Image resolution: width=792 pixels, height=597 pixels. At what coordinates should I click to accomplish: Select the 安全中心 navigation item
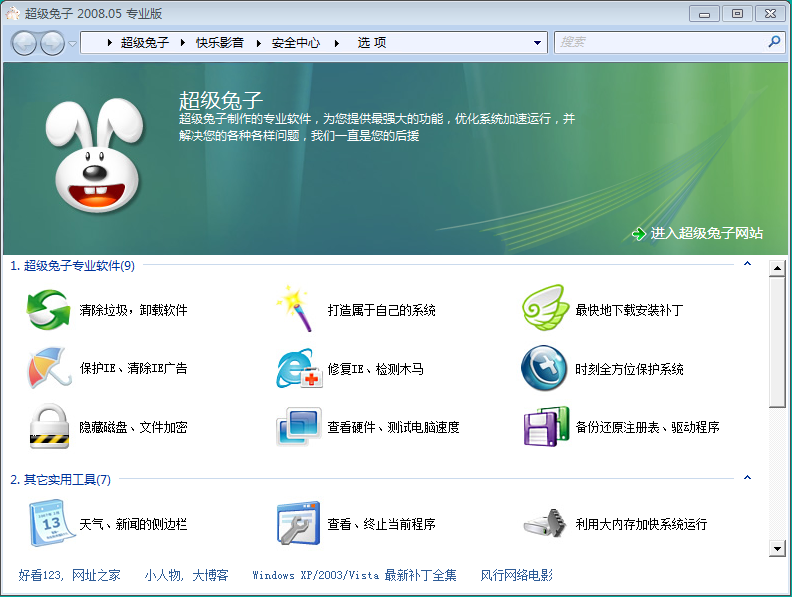tap(296, 43)
